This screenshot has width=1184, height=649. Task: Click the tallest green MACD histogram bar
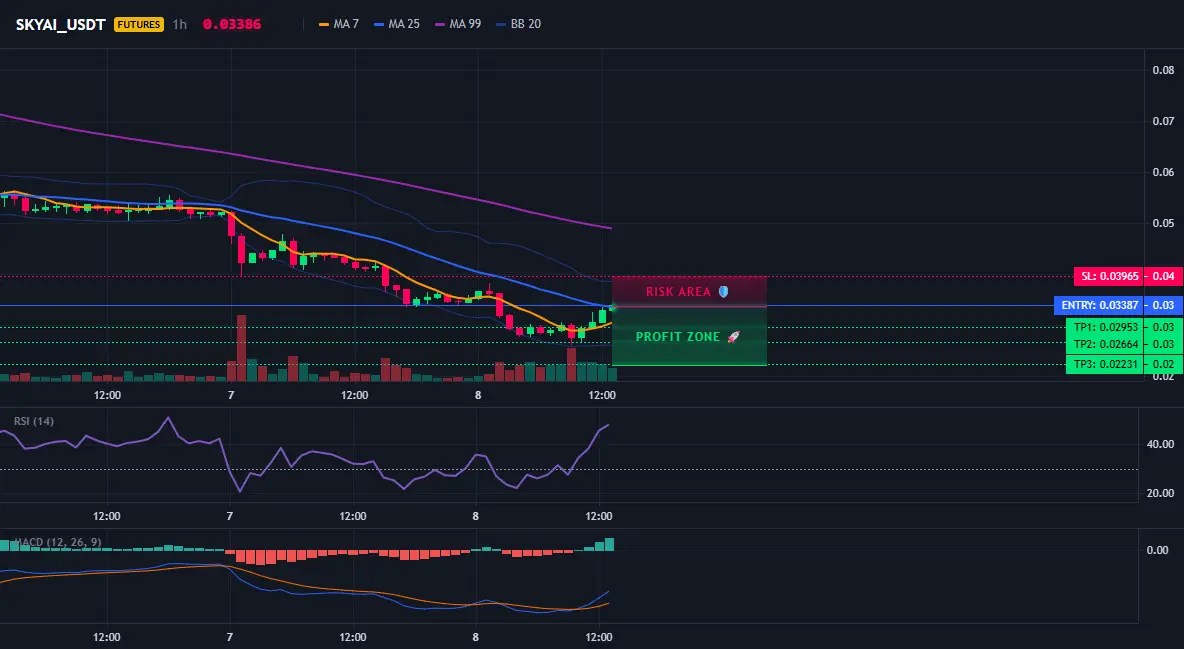pos(609,544)
